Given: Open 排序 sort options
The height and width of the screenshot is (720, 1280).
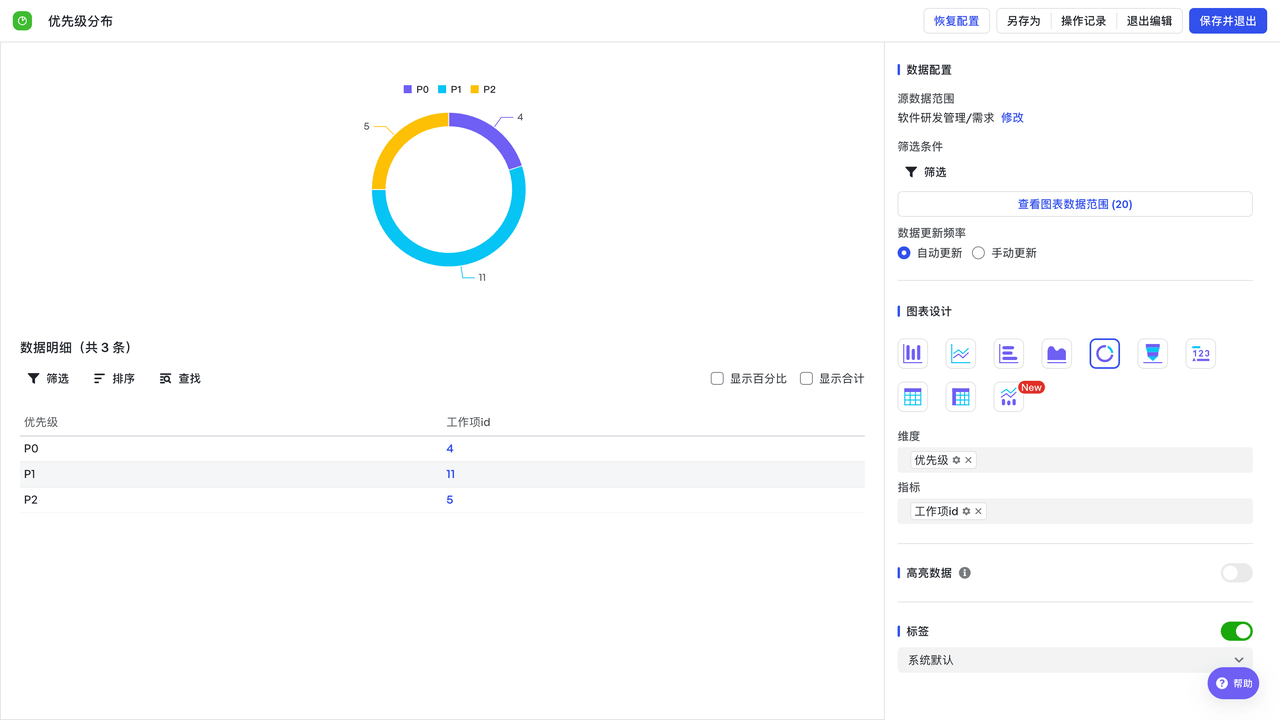Looking at the screenshot, I should point(114,379).
